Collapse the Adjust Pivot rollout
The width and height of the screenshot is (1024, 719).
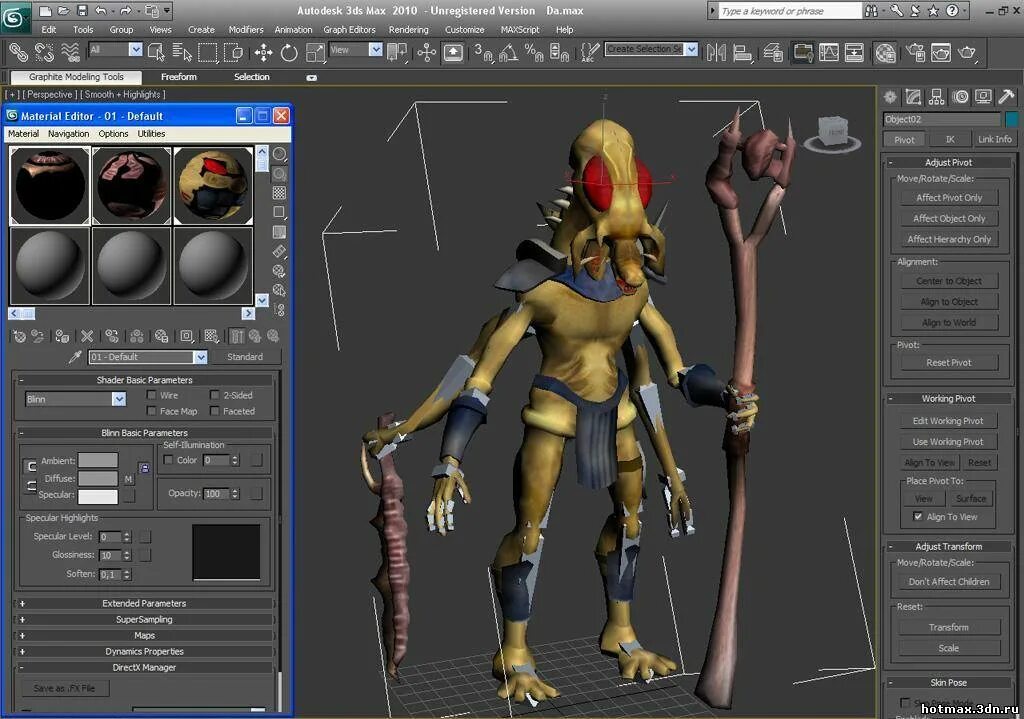coord(948,162)
